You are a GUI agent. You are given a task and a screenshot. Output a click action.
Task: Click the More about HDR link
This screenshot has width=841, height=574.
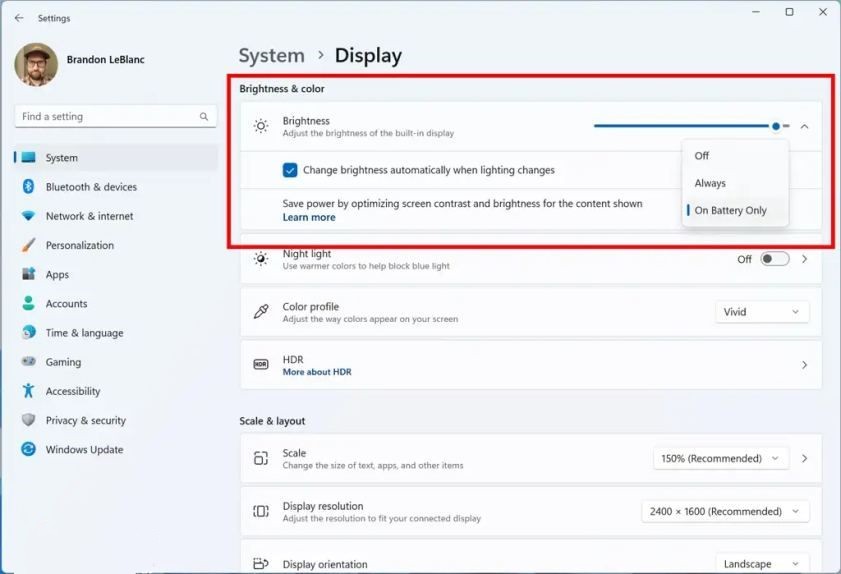[317, 372]
